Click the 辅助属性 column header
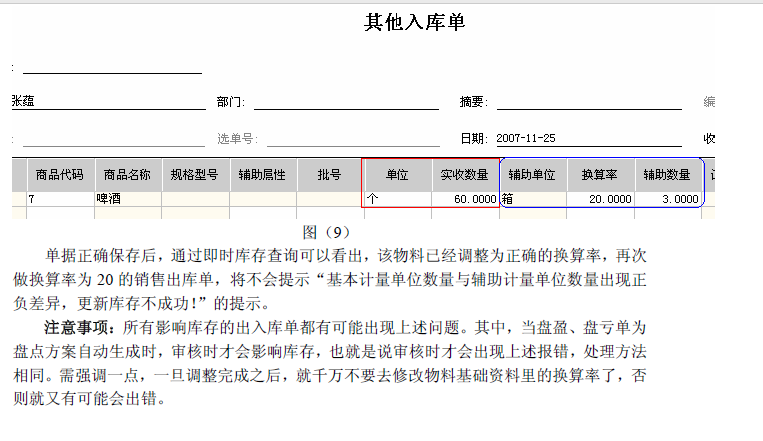The height and width of the screenshot is (441, 763). (262, 175)
